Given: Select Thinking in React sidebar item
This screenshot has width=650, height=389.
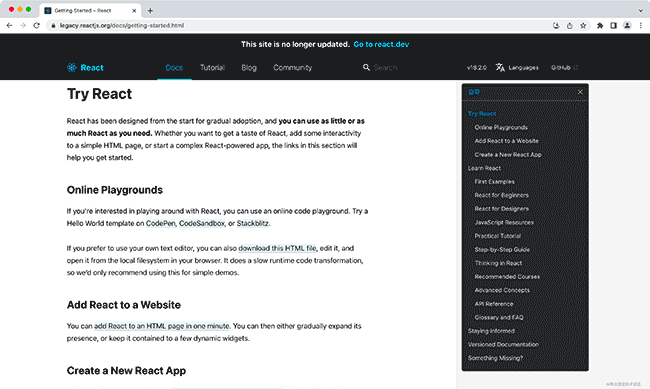Looking at the screenshot, I should [x=498, y=263].
